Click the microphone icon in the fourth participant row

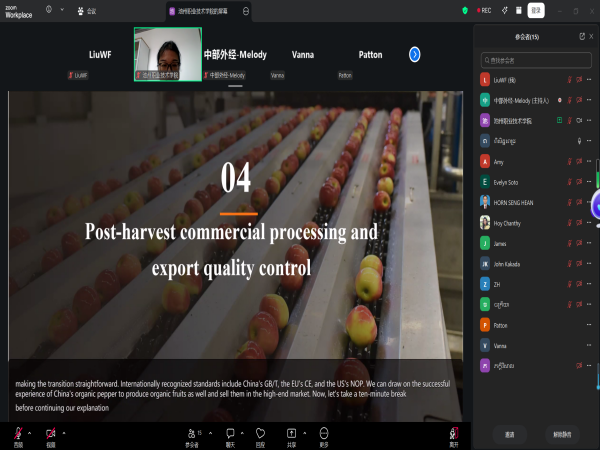pos(579,141)
